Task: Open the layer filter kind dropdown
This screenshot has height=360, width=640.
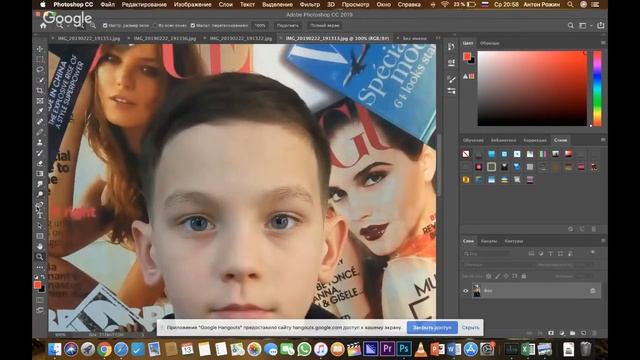Action: [487, 253]
